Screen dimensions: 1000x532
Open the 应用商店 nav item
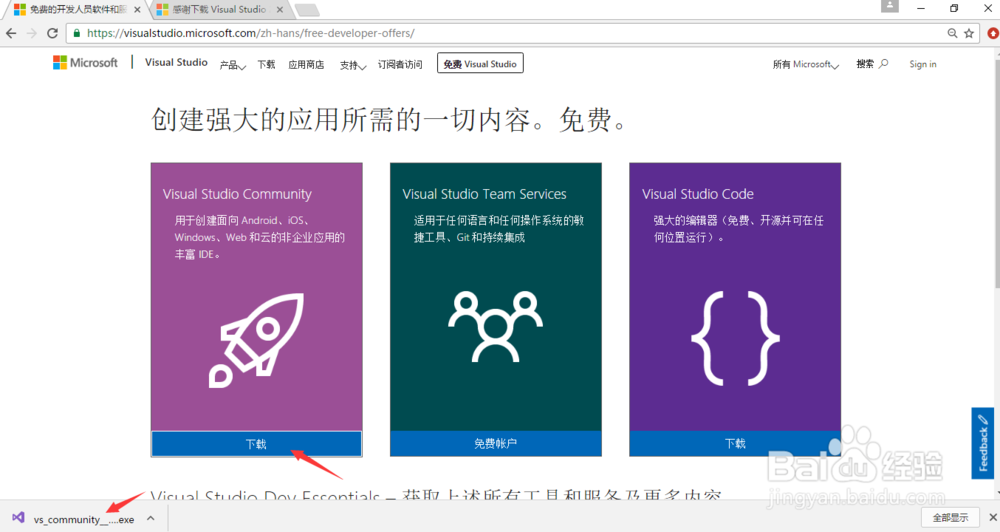(306, 64)
